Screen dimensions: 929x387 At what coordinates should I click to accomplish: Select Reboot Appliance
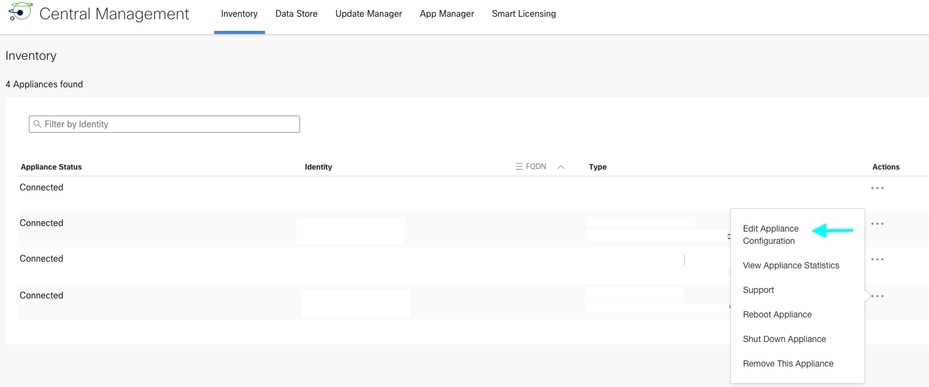click(x=777, y=315)
